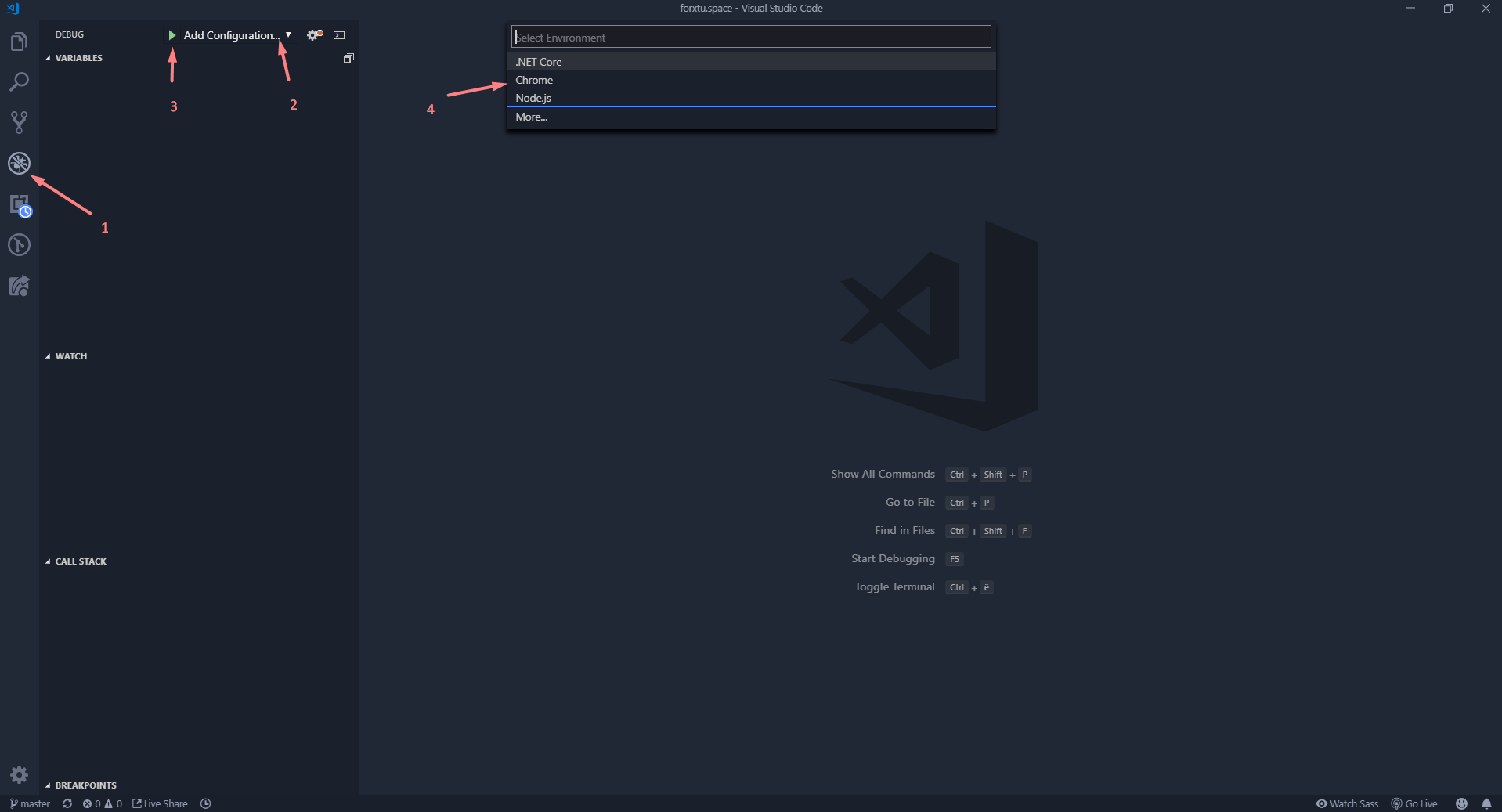Image resolution: width=1502 pixels, height=812 pixels.
Task: Click the clock icon in status bar
Action: 206,803
